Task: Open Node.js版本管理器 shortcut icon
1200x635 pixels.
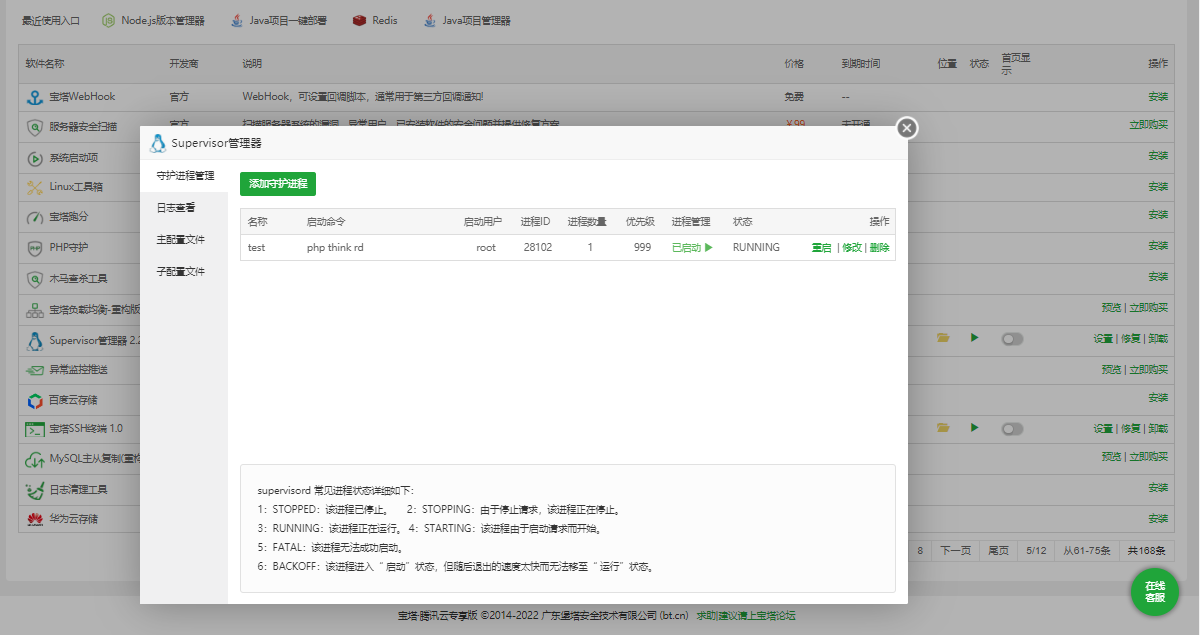Action: (109, 20)
